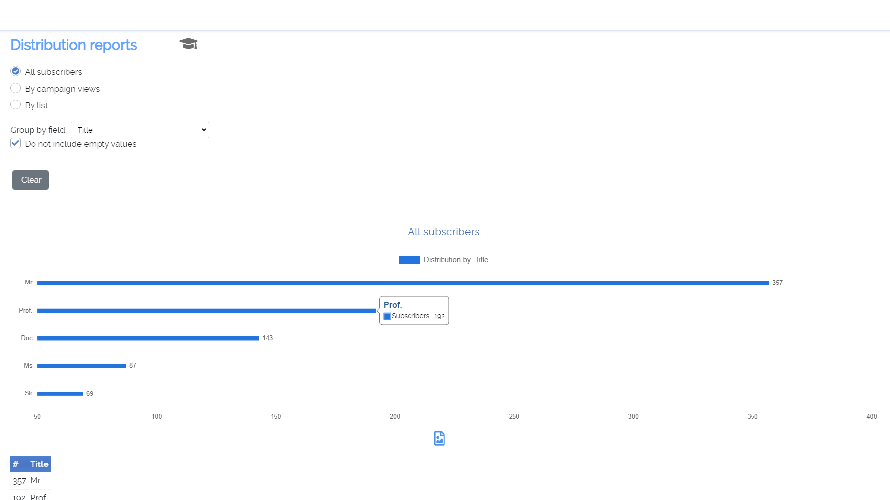
Task: Select the All subscribers radio button
Action: [15, 72]
